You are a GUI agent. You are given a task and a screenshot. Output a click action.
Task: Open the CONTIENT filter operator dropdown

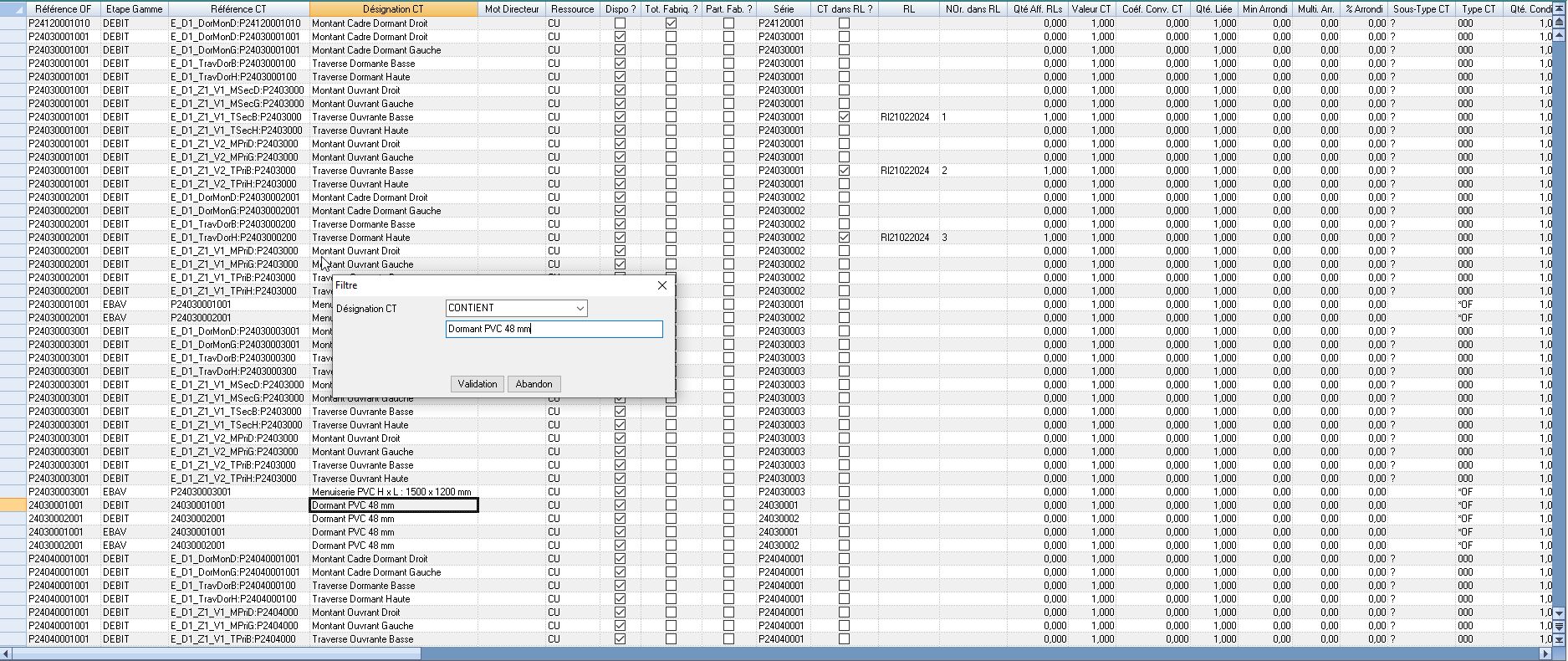[x=580, y=308]
